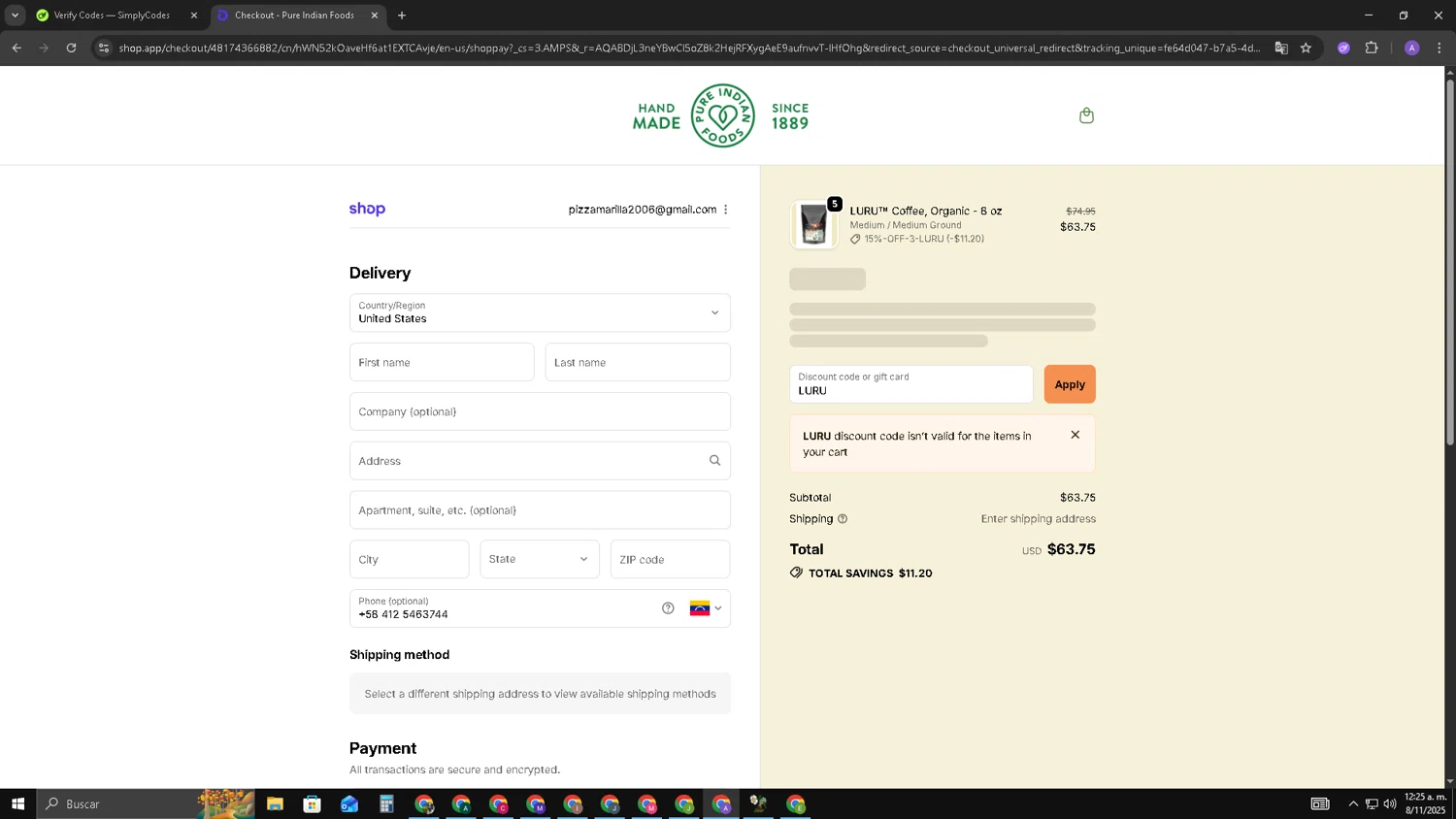Screen dimensions: 1456x819
Task: Switch to the Verify Codes SimplyCodes tab
Action: coord(112,15)
